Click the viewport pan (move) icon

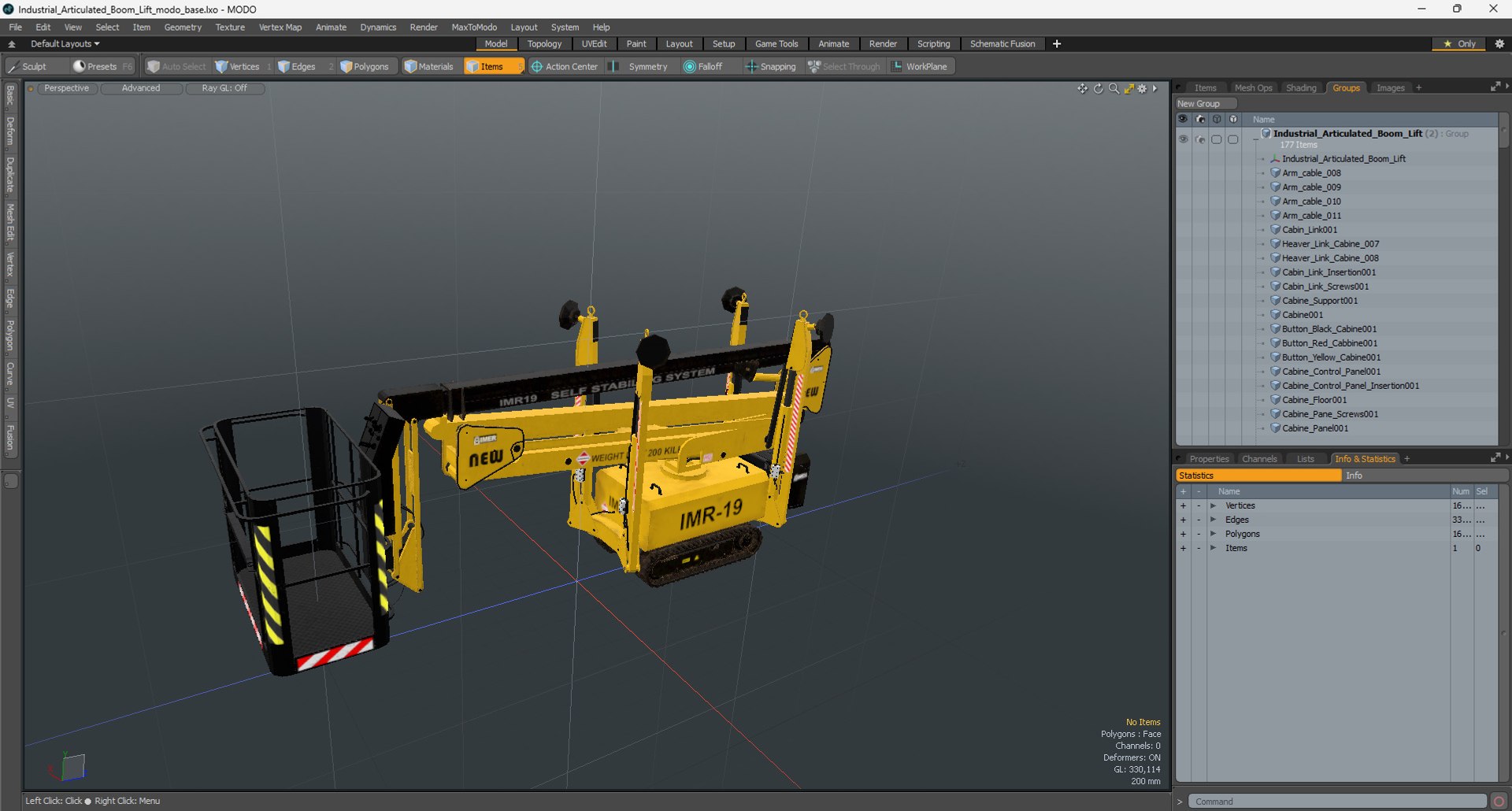[x=1083, y=89]
